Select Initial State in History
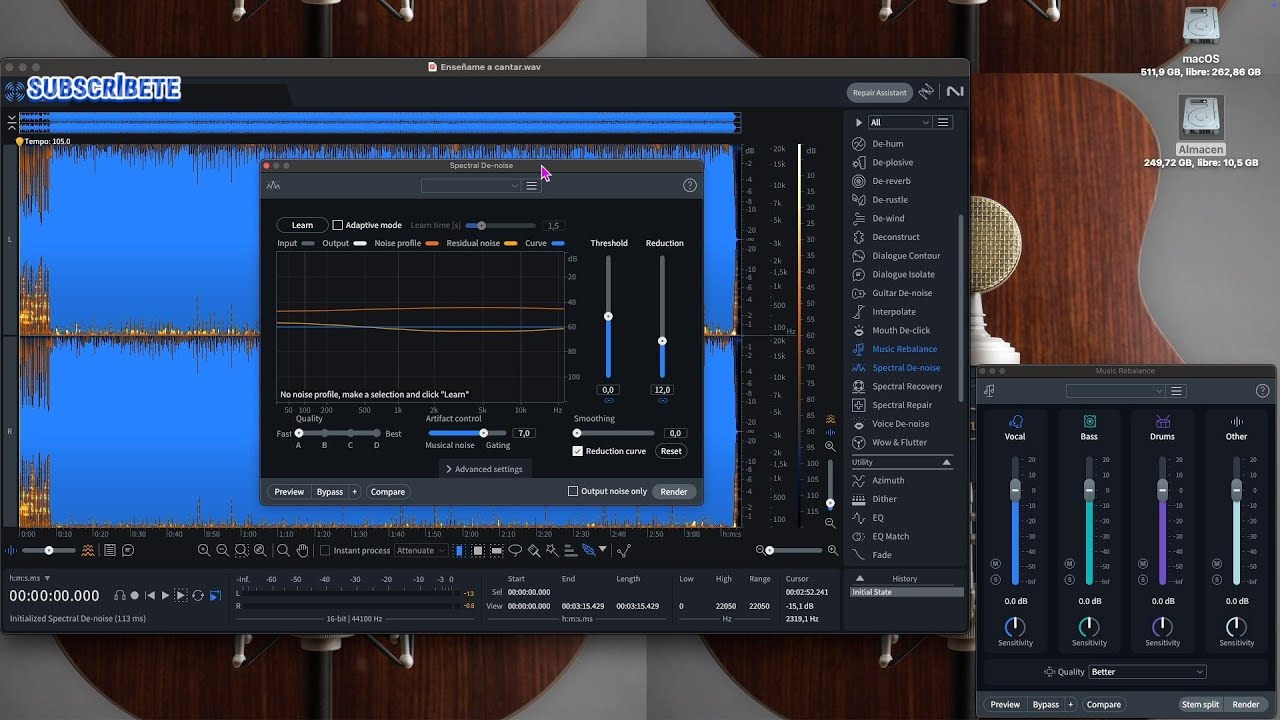This screenshot has height=720, width=1280. 906,592
